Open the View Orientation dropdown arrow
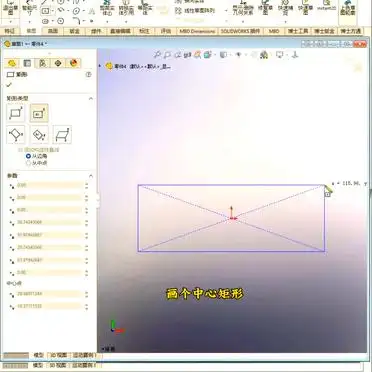Image resolution: width=372 pixels, height=372 pixels. point(215,55)
